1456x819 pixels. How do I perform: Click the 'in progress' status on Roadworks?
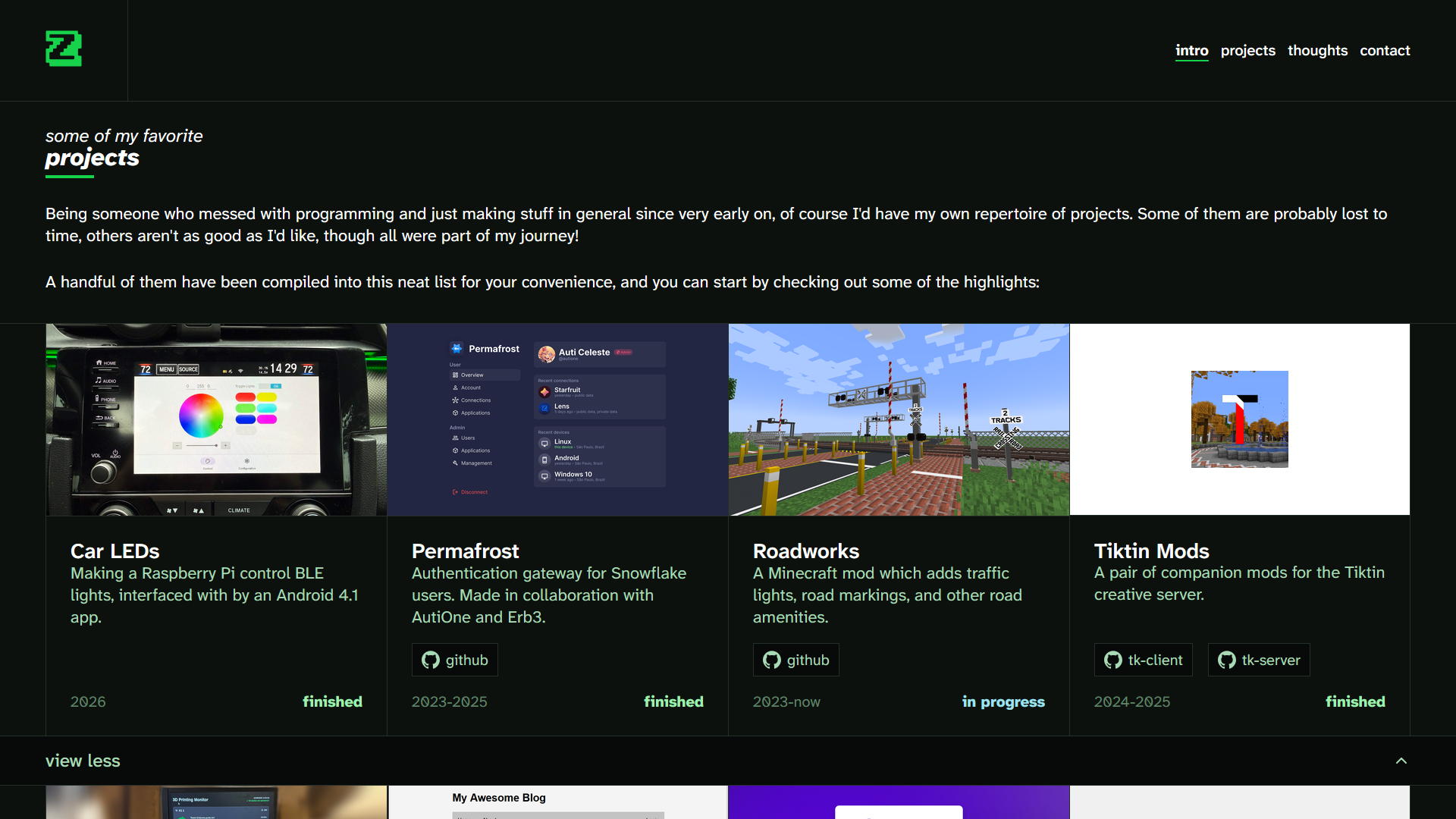pos(1003,702)
